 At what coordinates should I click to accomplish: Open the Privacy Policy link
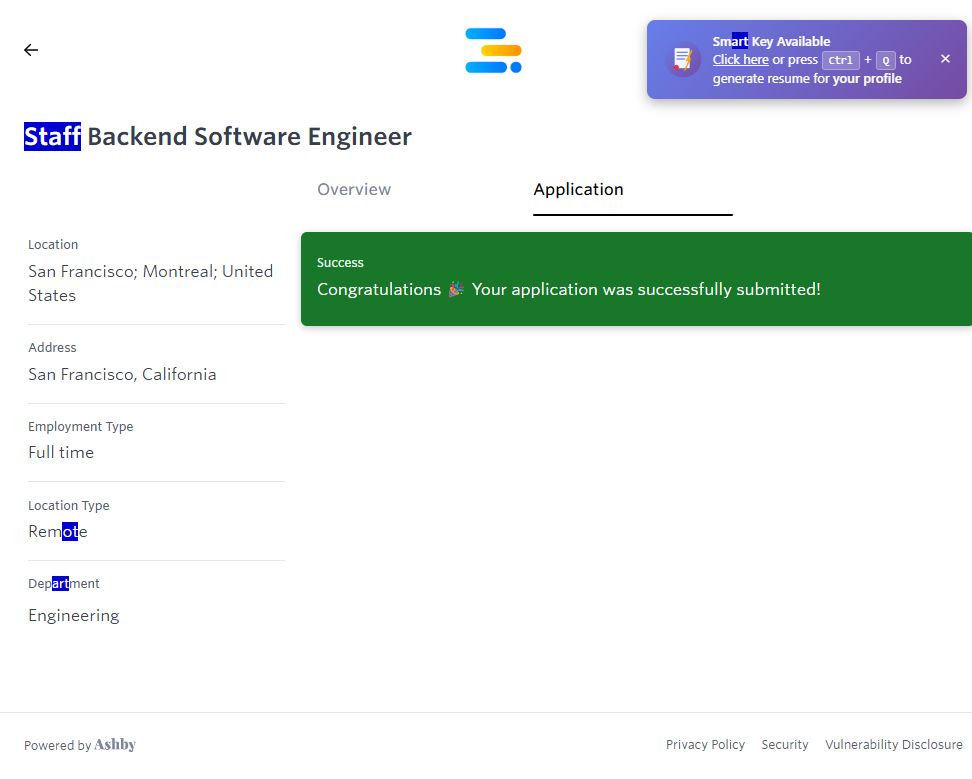point(705,745)
